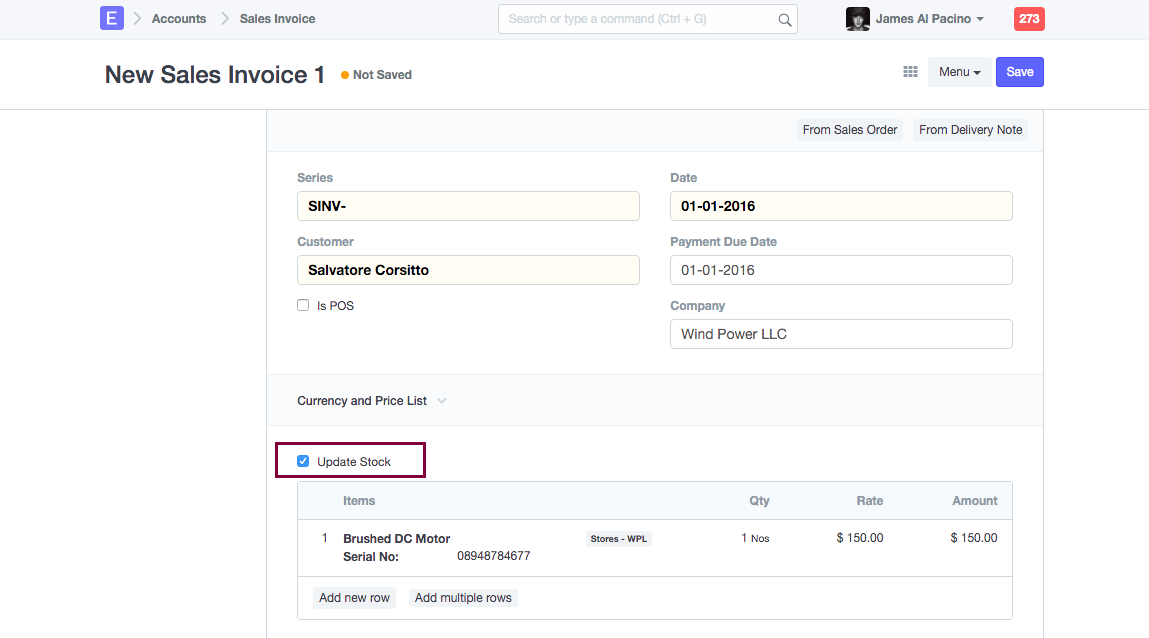Open the 273 notifications badge
The image size is (1149, 638).
pos(1029,19)
